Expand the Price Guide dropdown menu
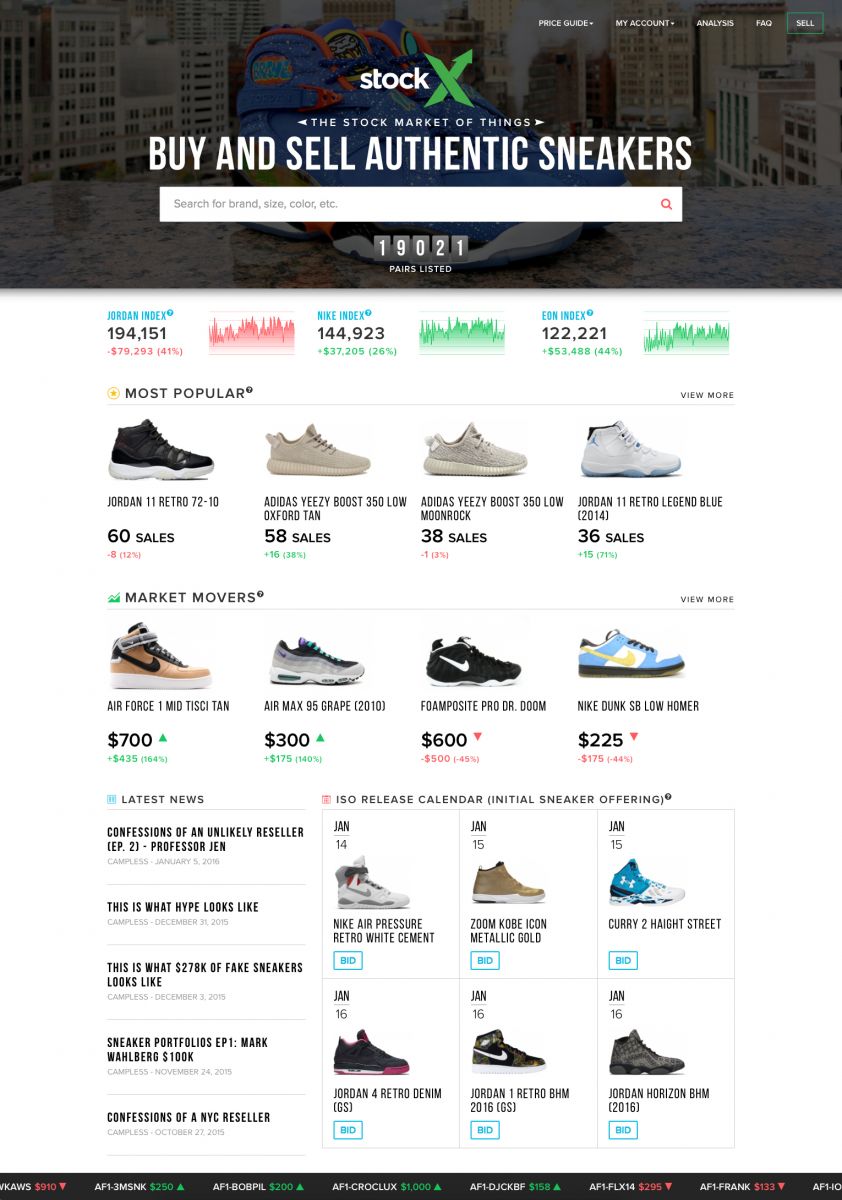Viewport: 842px width, 1200px height. click(565, 23)
